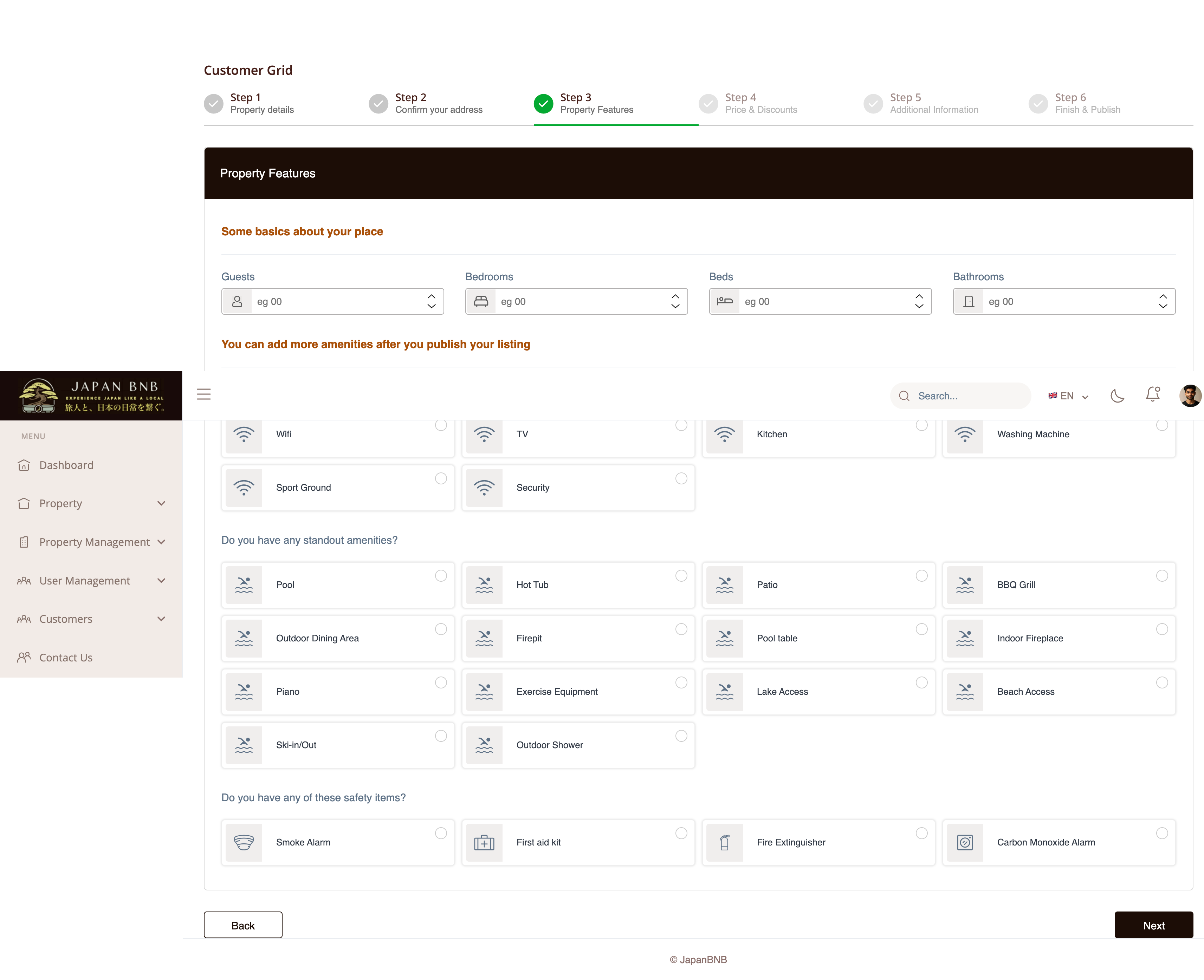Click the Bathrooms door icon
1204x980 pixels.
coord(969,301)
